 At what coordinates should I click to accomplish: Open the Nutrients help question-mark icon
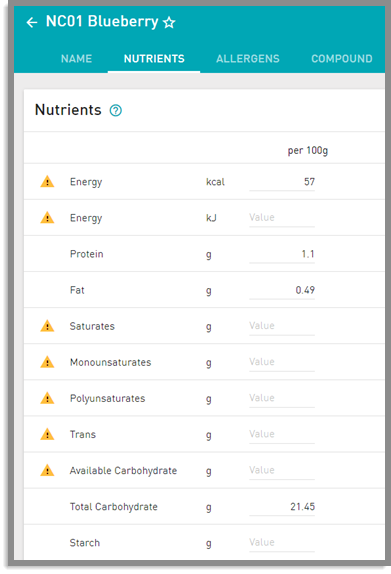click(116, 110)
